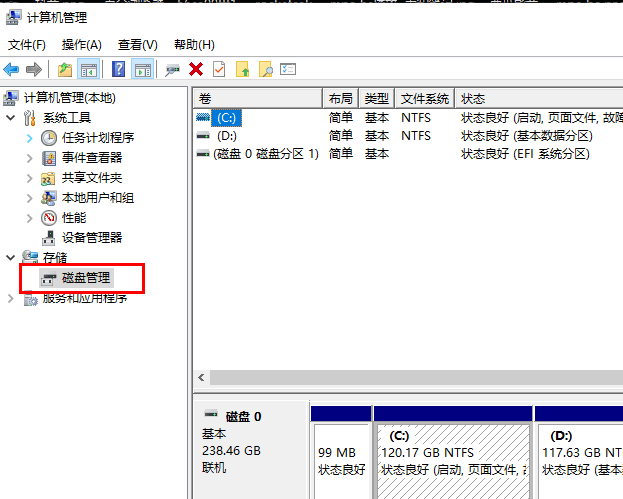Toggle the Show/Hide Action Pane icon

(x=143, y=70)
